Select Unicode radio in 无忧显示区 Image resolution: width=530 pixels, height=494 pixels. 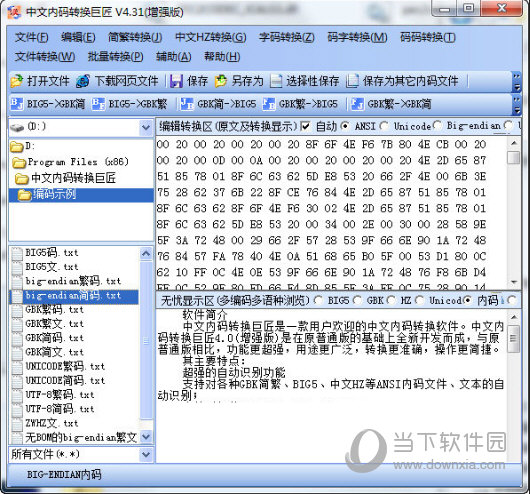tap(419, 300)
